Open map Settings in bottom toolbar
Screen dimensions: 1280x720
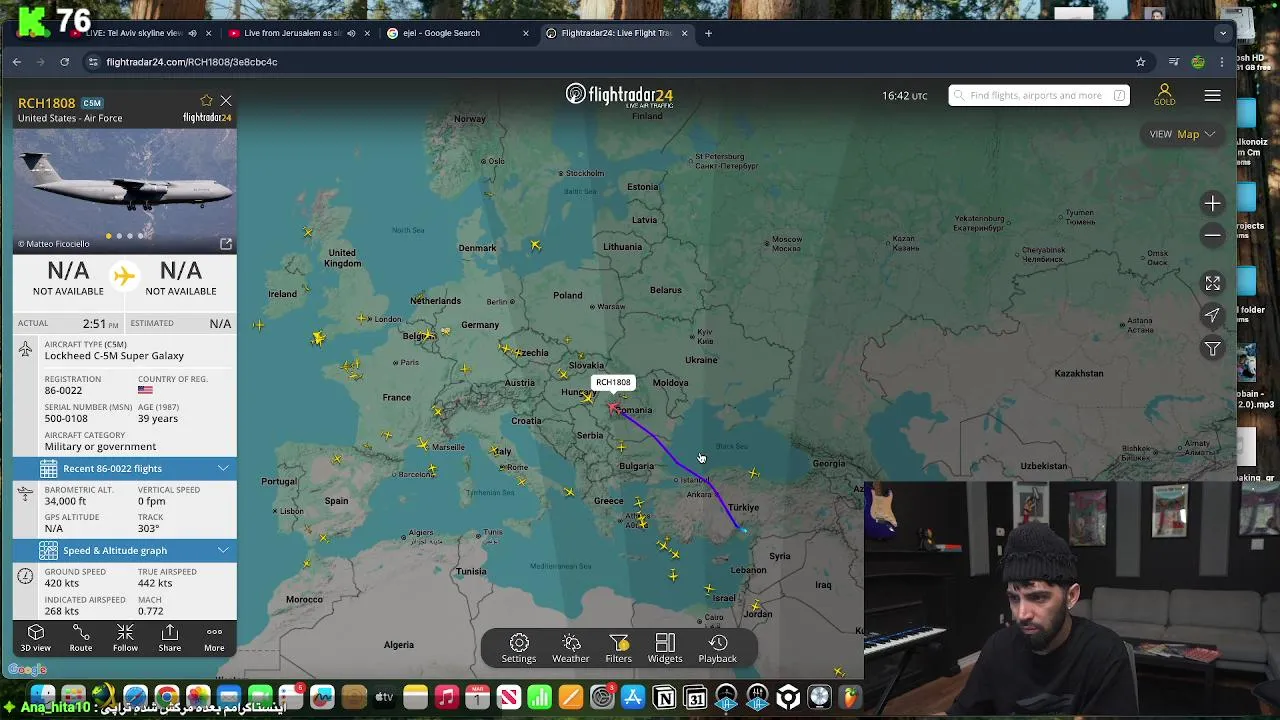tap(519, 648)
